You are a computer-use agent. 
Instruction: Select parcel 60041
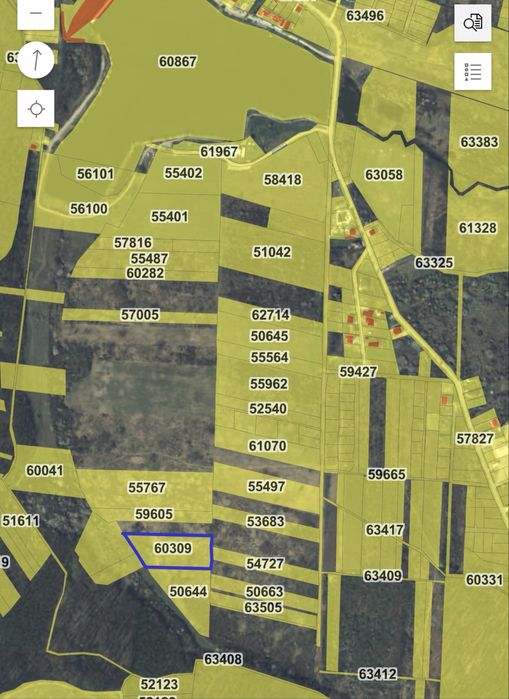tap(45, 471)
